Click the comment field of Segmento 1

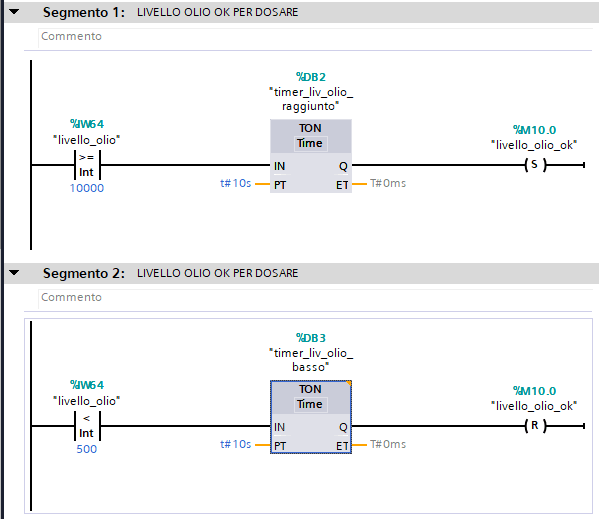[x=315, y=37]
